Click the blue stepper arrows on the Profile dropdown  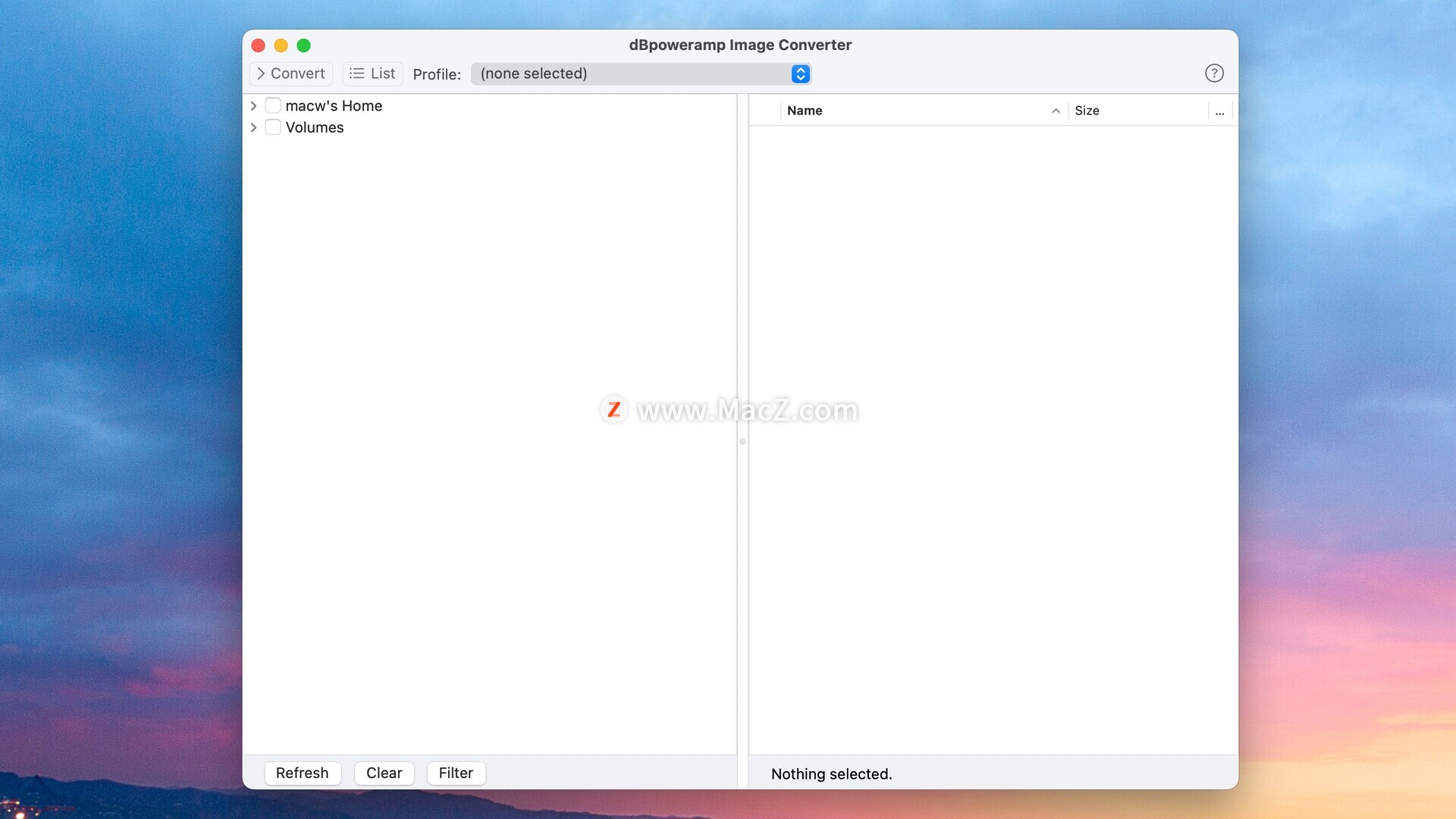(800, 74)
